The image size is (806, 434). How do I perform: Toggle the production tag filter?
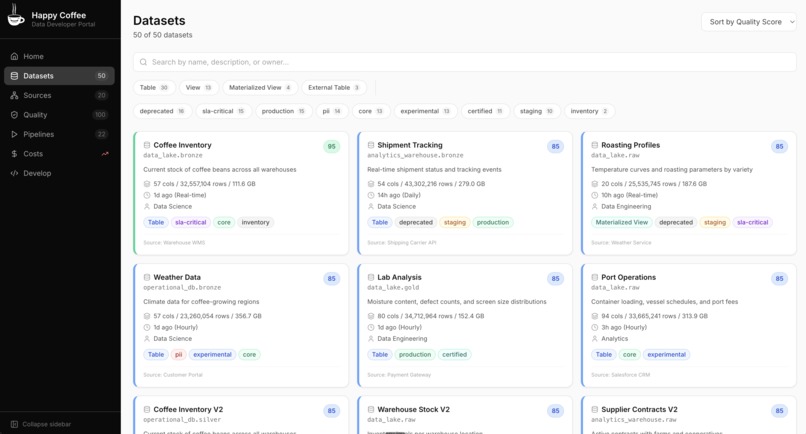point(284,111)
